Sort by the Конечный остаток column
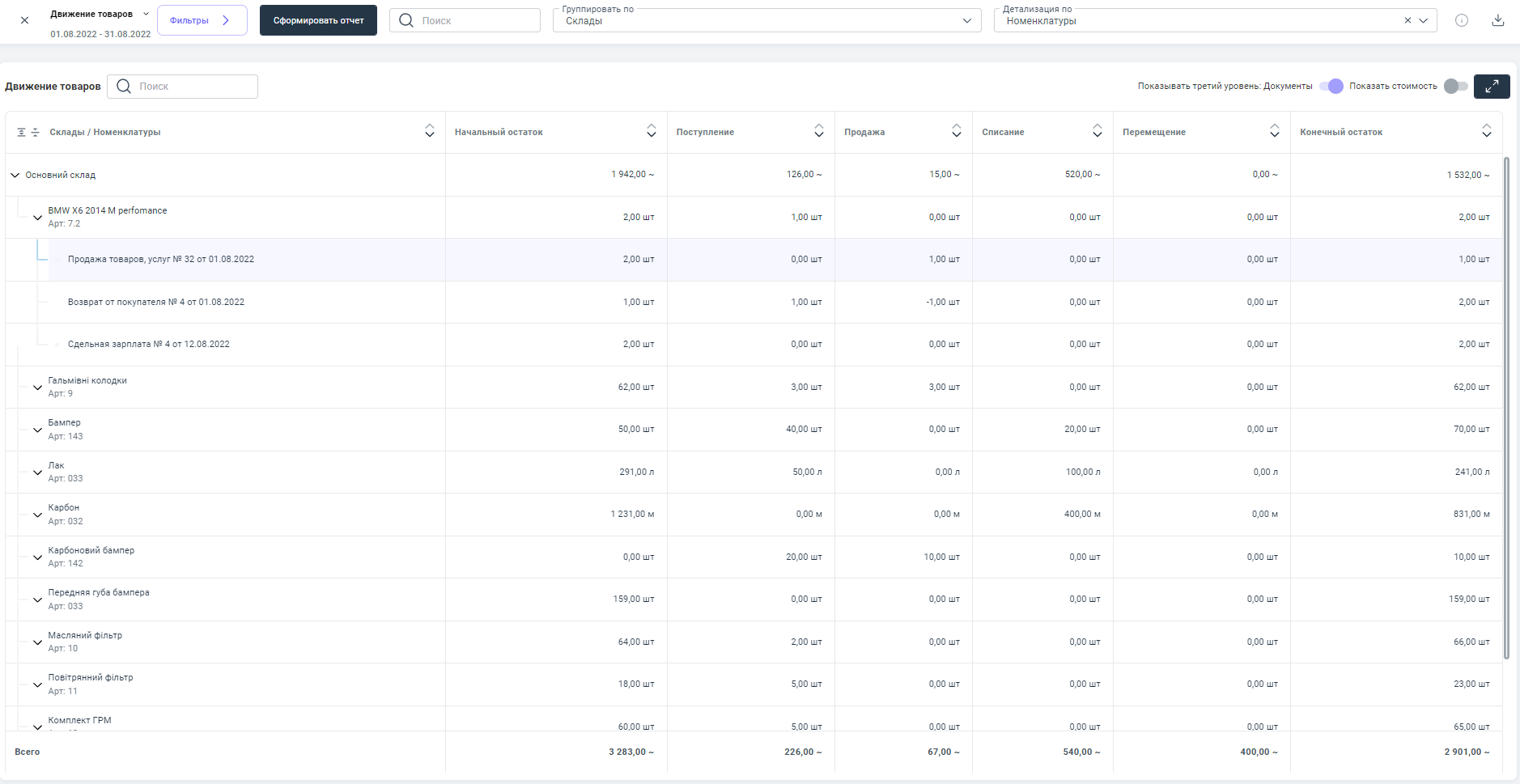 (1486, 131)
